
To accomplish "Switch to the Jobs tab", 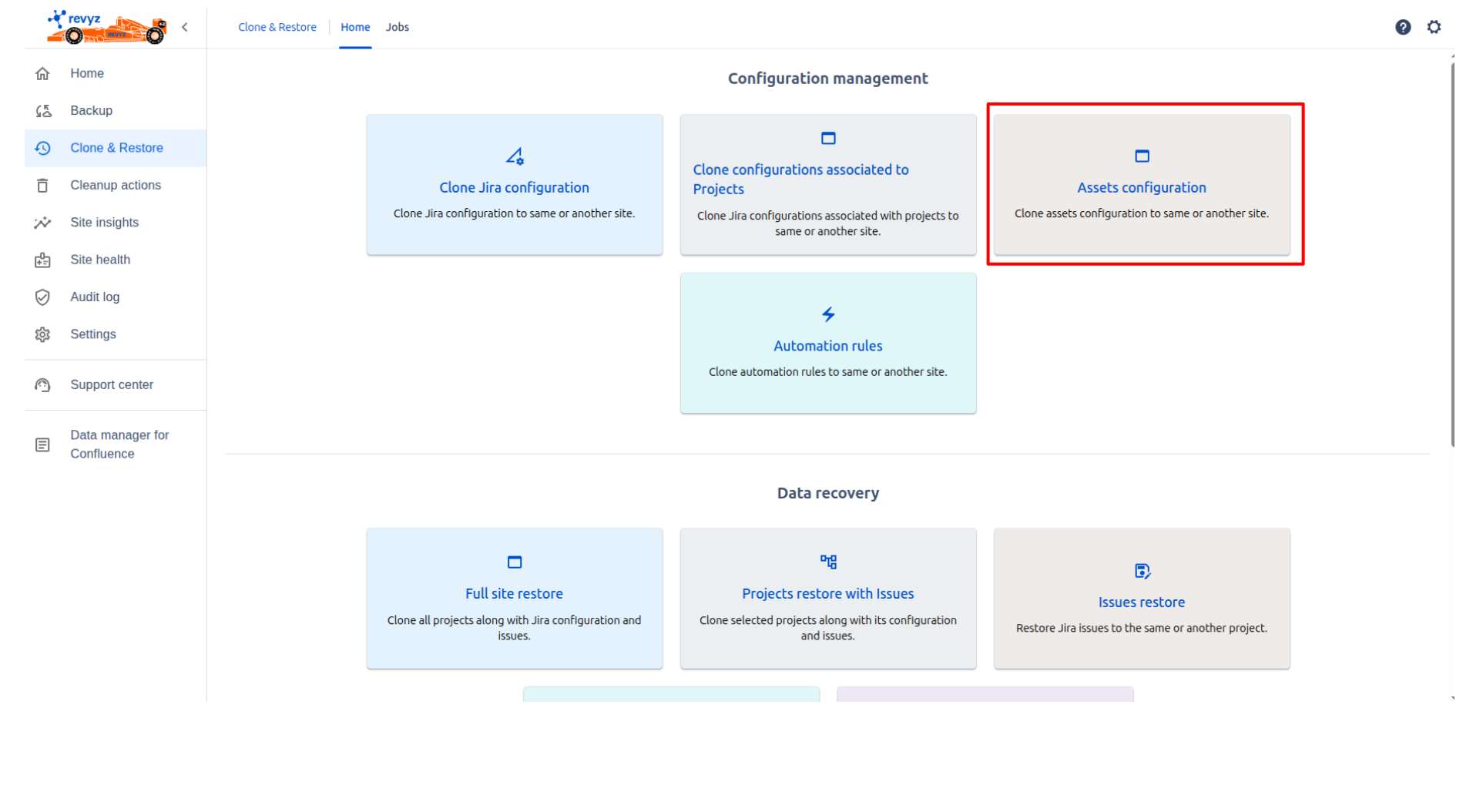I will pos(397,27).
